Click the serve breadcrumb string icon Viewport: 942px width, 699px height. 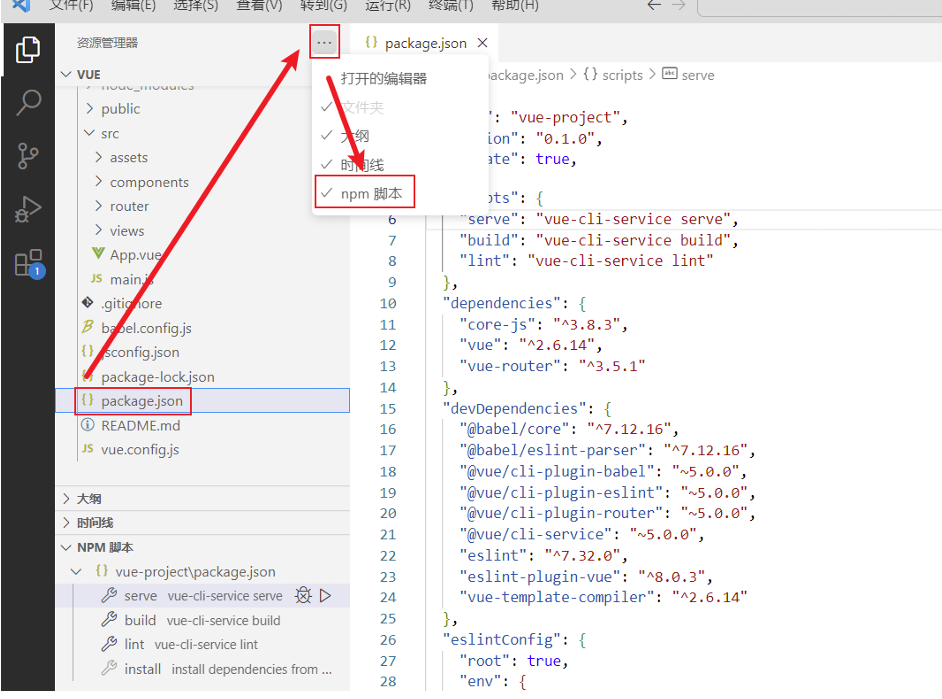point(669,73)
